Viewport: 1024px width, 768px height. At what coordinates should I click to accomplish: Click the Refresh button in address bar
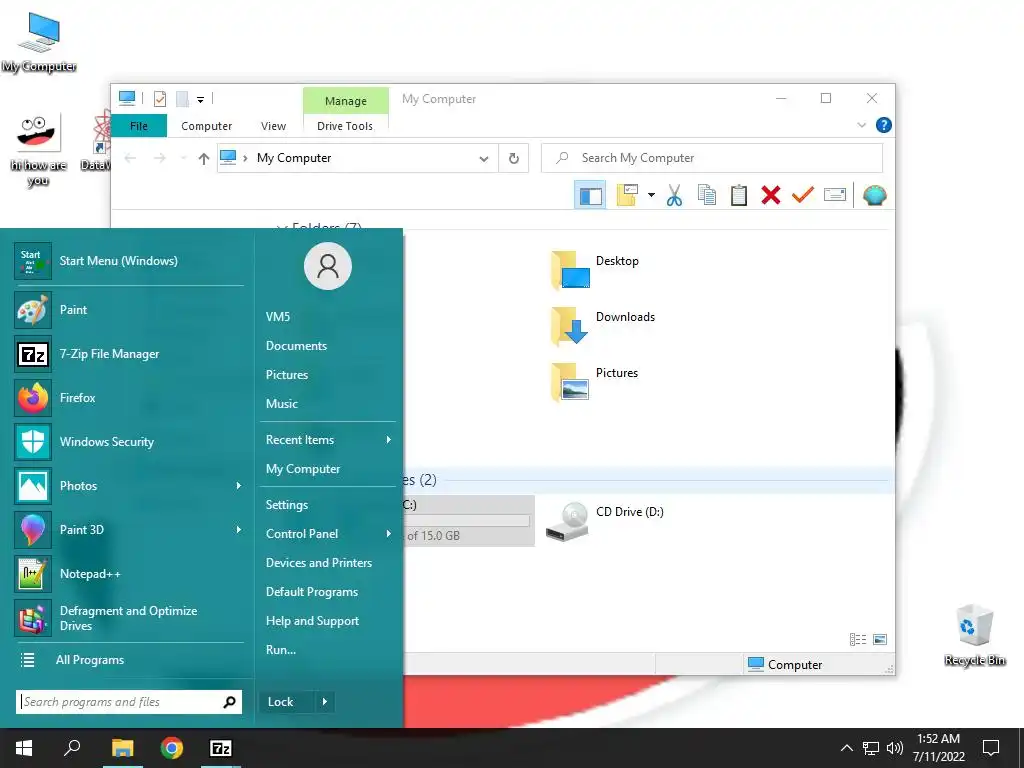[x=514, y=158]
